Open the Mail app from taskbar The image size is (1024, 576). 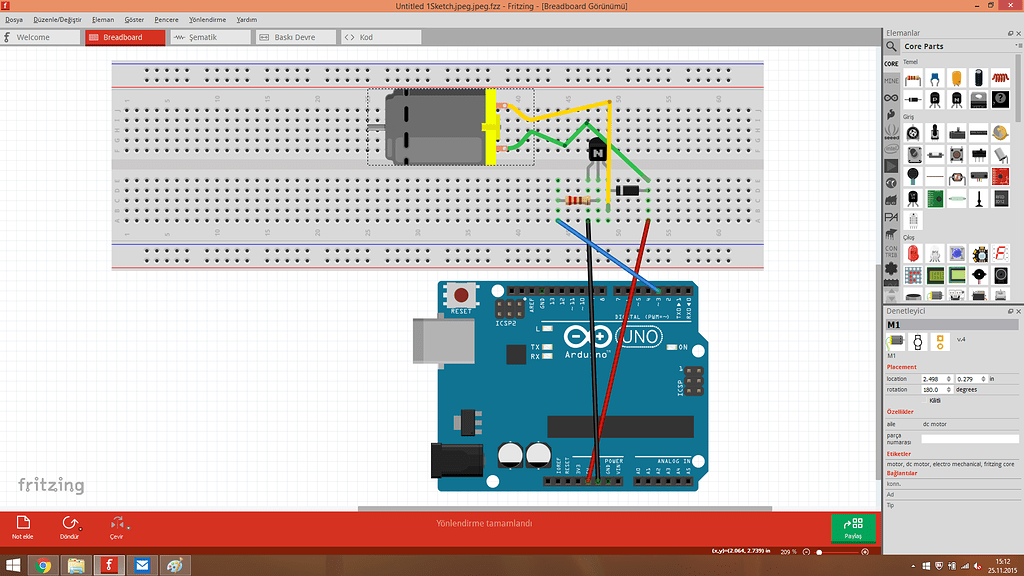click(x=142, y=565)
